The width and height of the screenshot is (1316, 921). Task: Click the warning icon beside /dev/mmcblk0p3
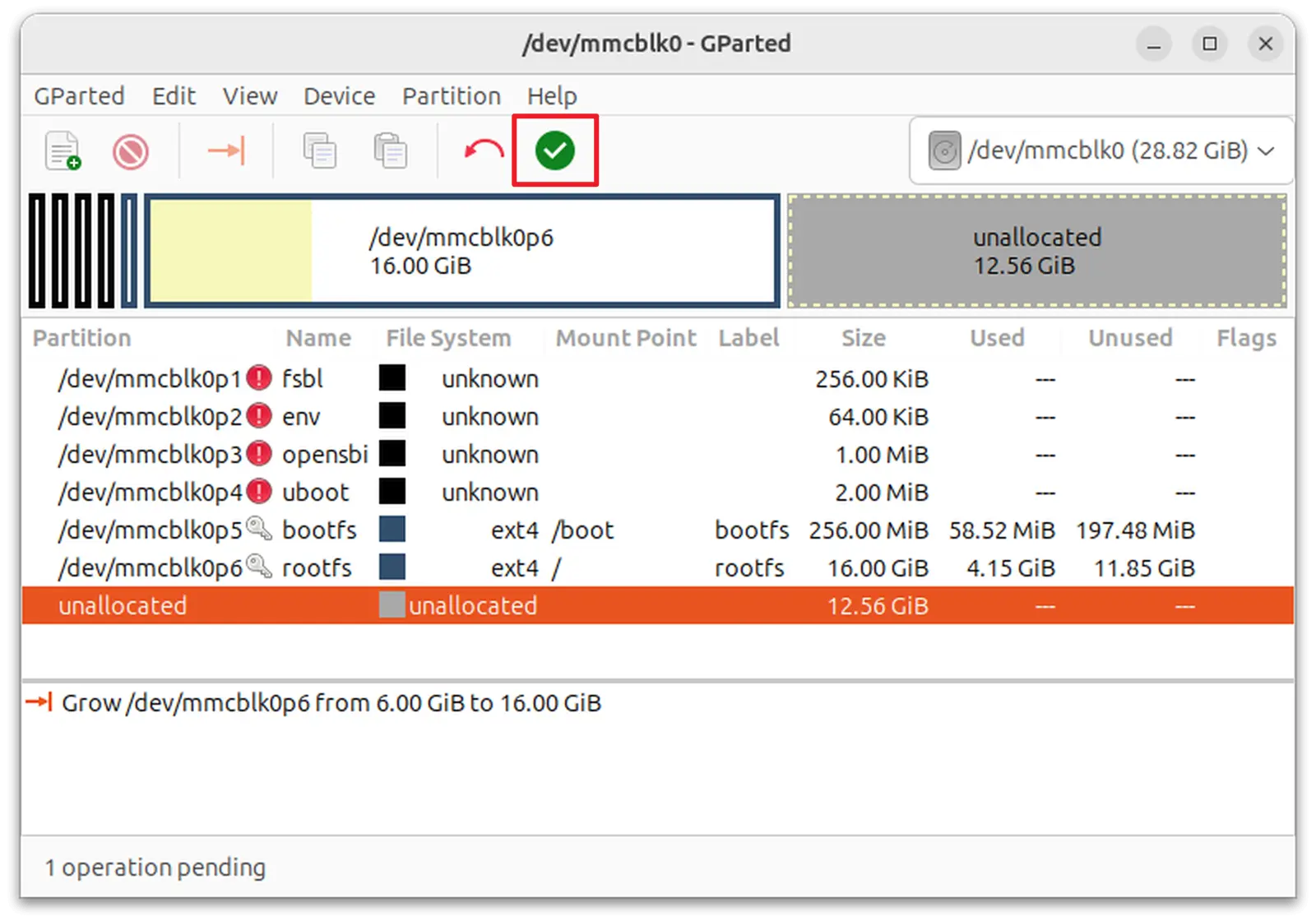pos(259,454)
